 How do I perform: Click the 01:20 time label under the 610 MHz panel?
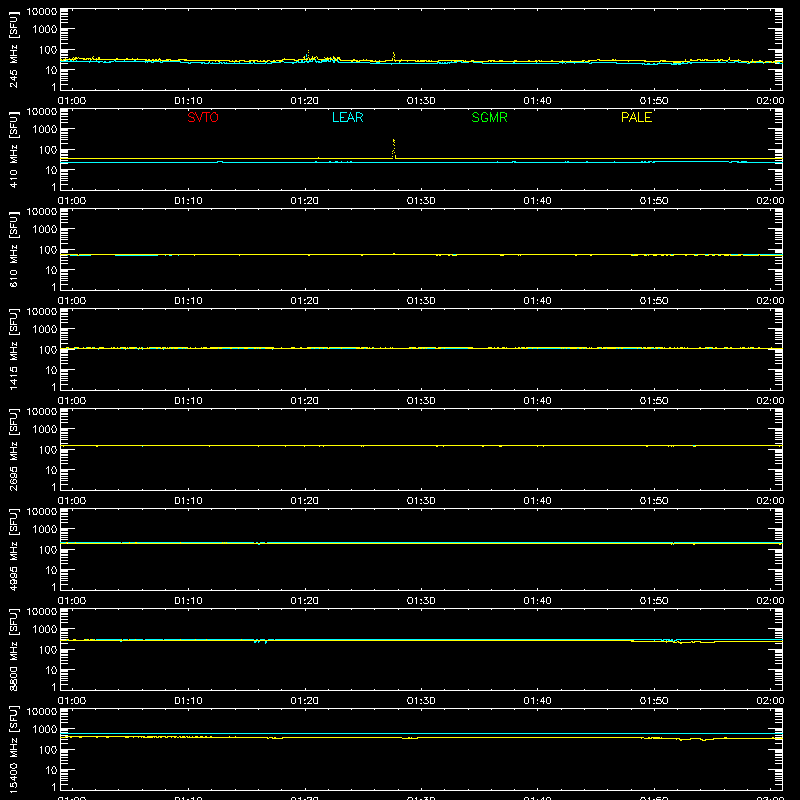[x=305, y=301]
